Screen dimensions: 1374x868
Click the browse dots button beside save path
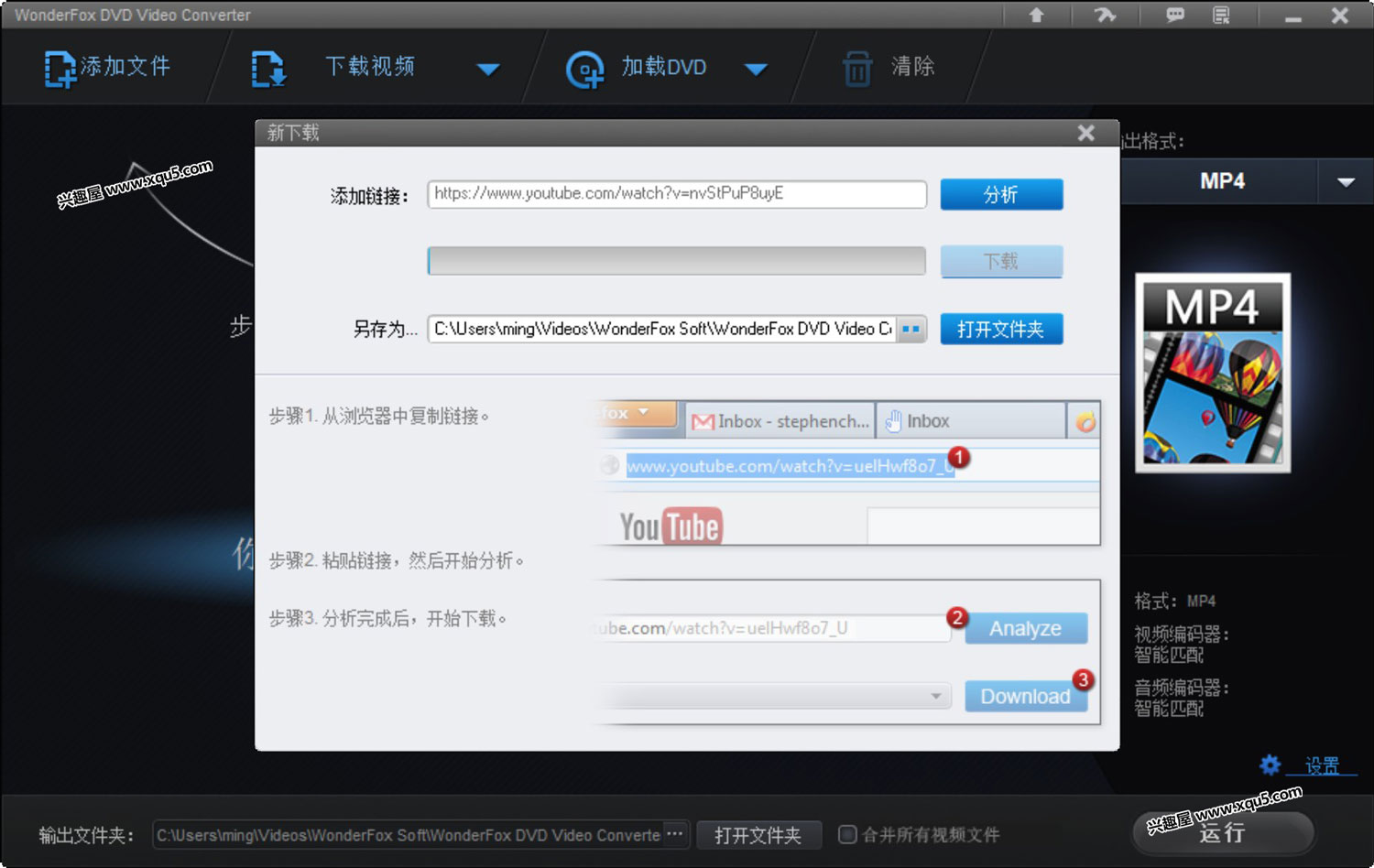coord(911,329)
